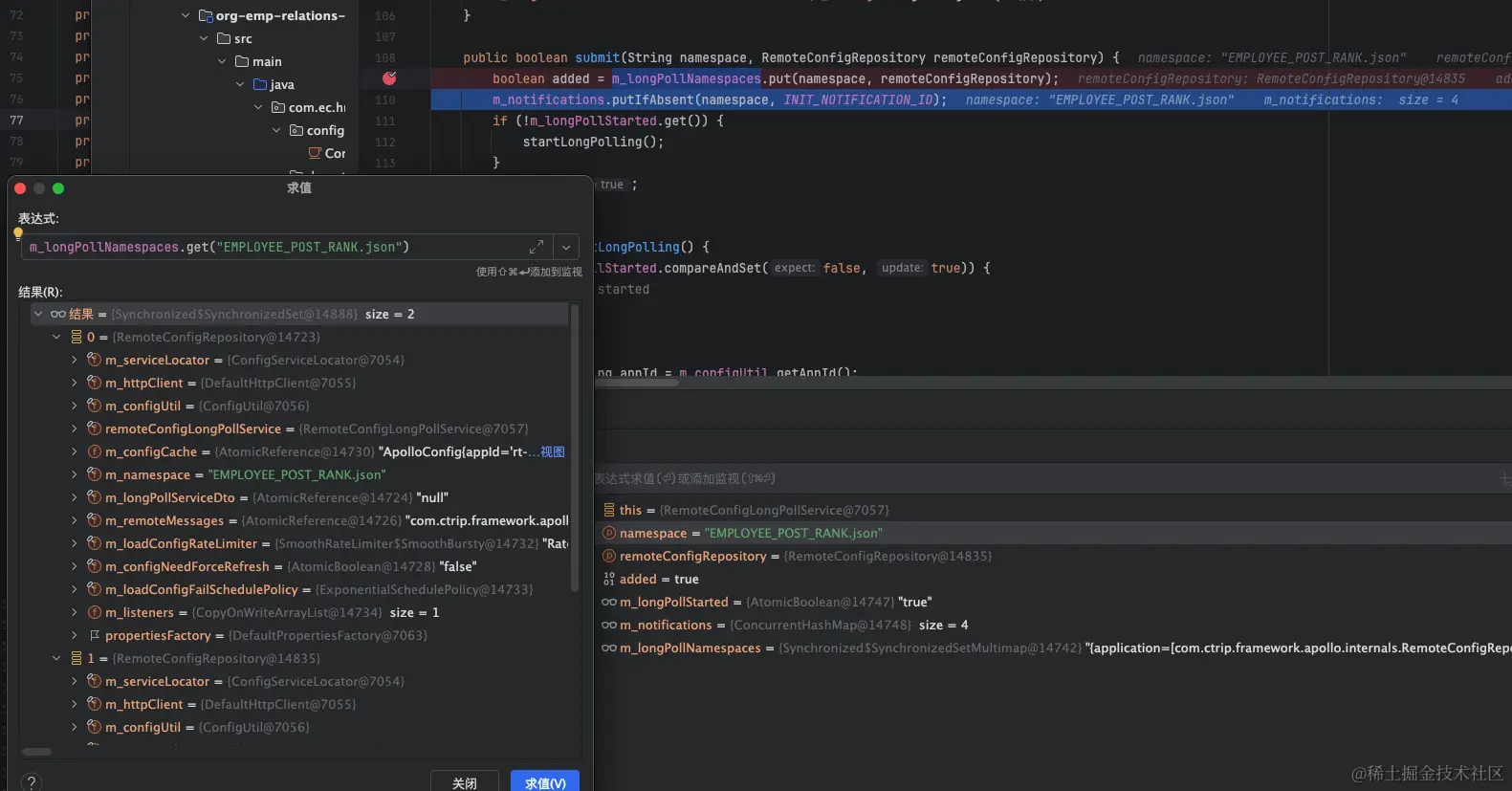Click the field icon beside m_listeners
This screenshot has height=791, width=1512.
(x=95, y=612)
